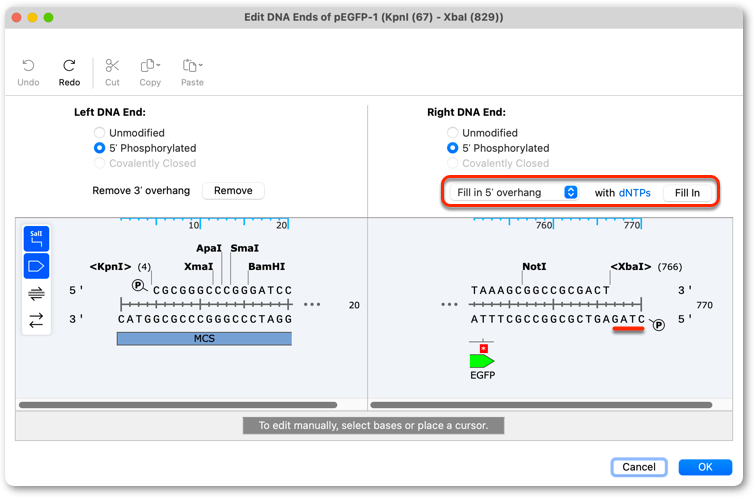
Task: Open the dNTPs link
Action: pyautogui.click(x=635, y=193)
